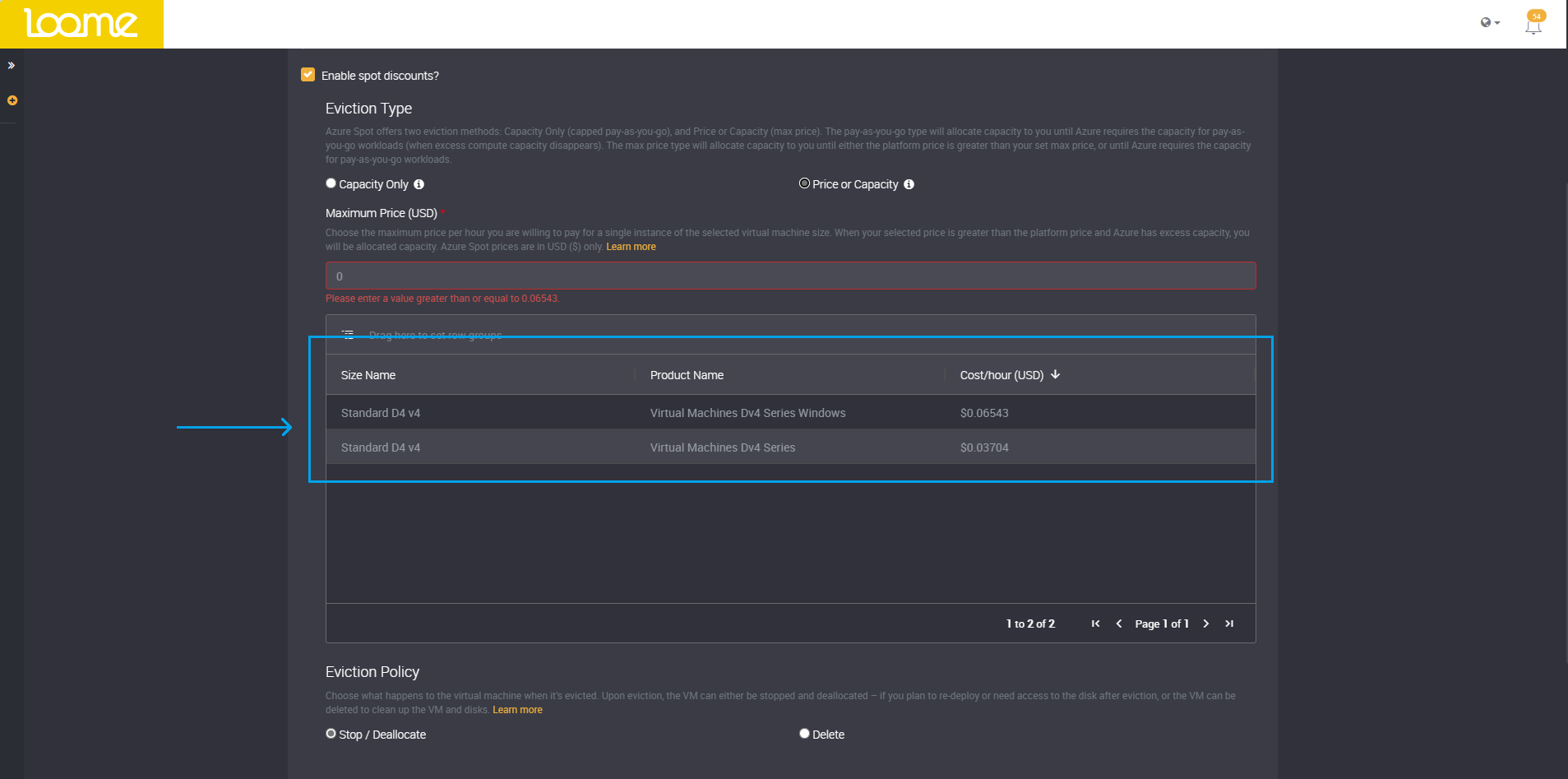Uncheck Enable spot discounts checkbox
1568x779 pixels.
point(308,75)
